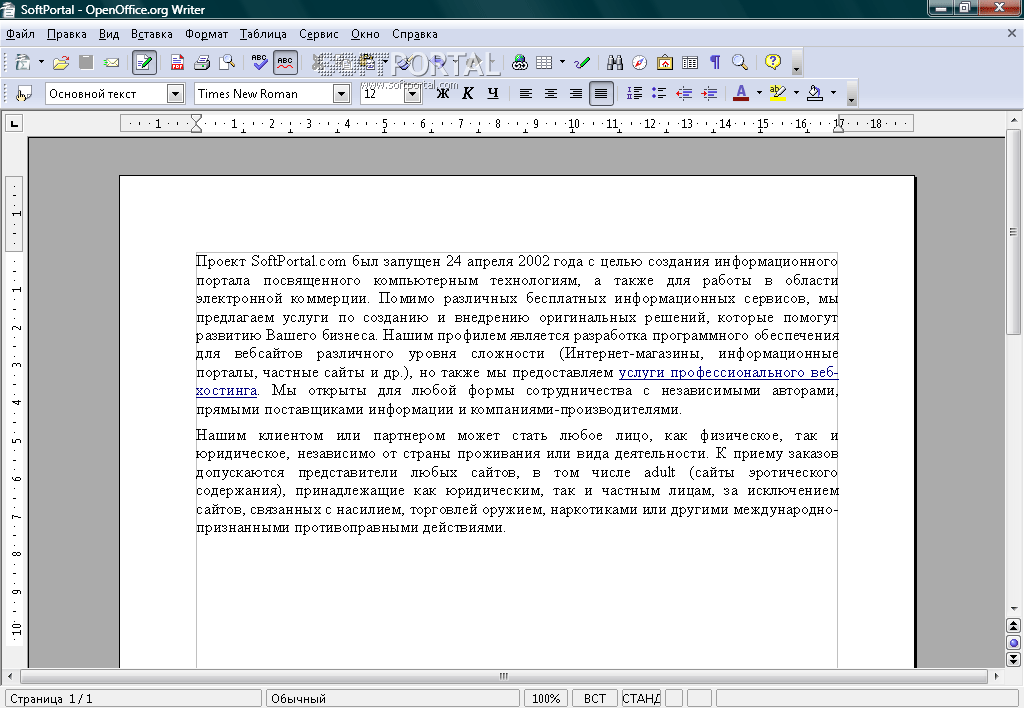Click the Print file directly icon
This screenshot has height=708, width=1024.
point(202,62)
